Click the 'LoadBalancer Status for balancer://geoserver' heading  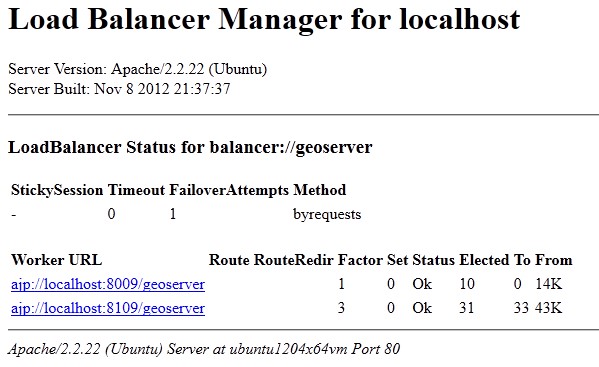(190, 147)
